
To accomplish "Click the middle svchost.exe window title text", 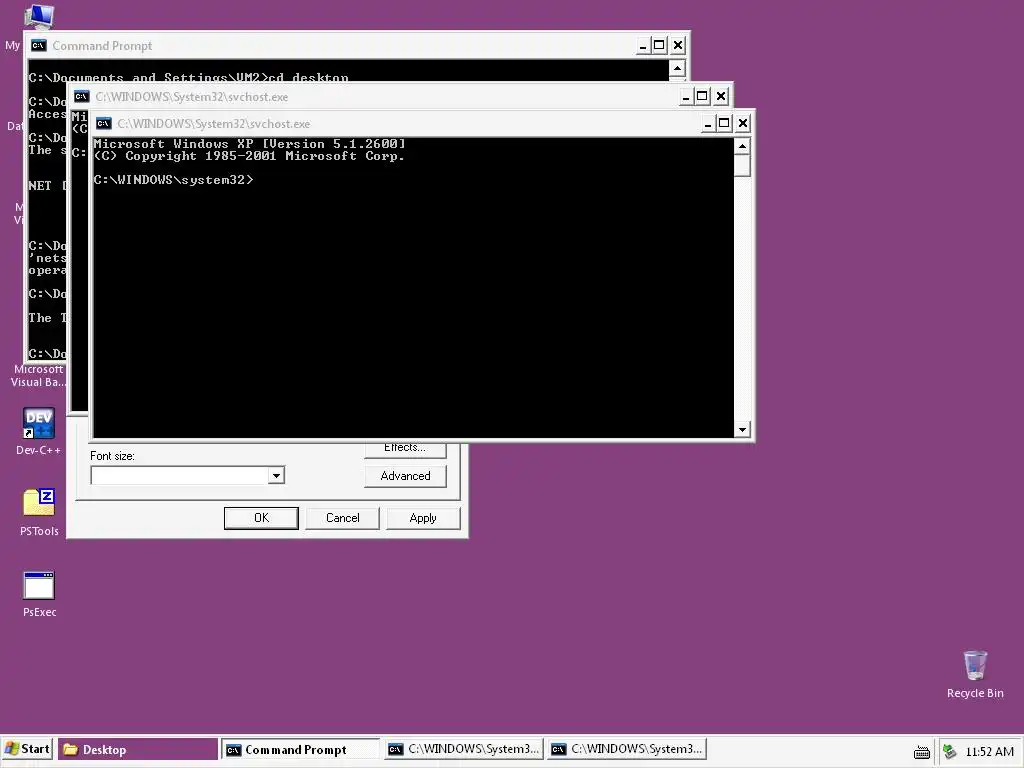I will 191,97.
